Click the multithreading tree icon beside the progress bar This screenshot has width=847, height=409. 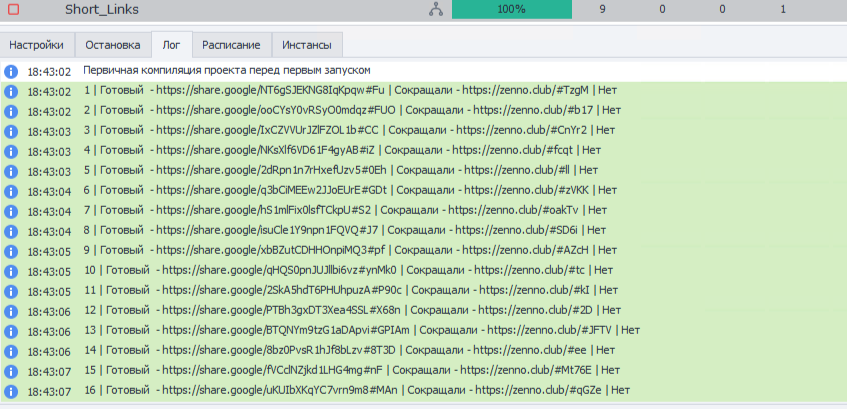click(435, 9)
